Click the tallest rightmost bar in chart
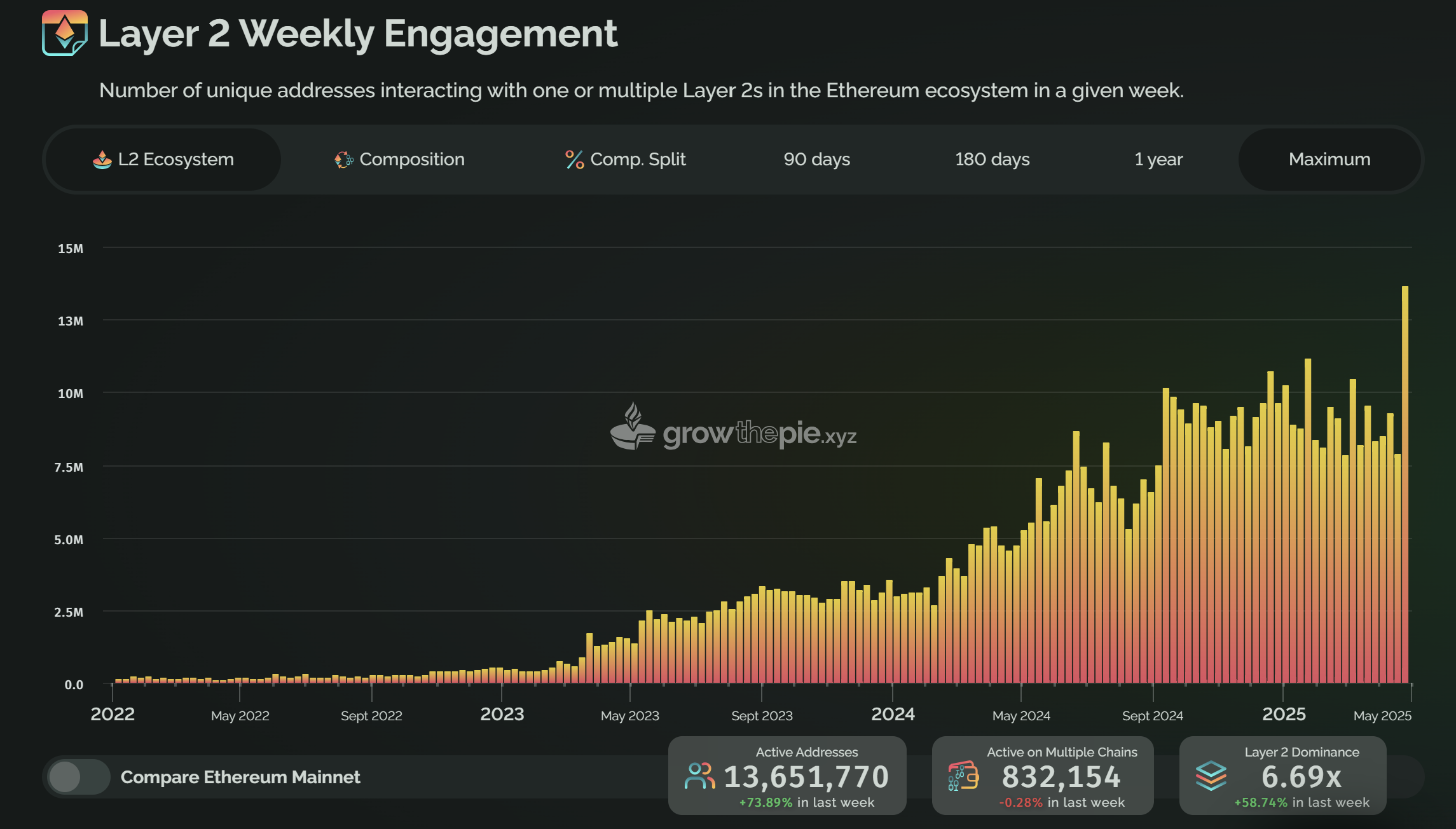 click(1404, 483)
